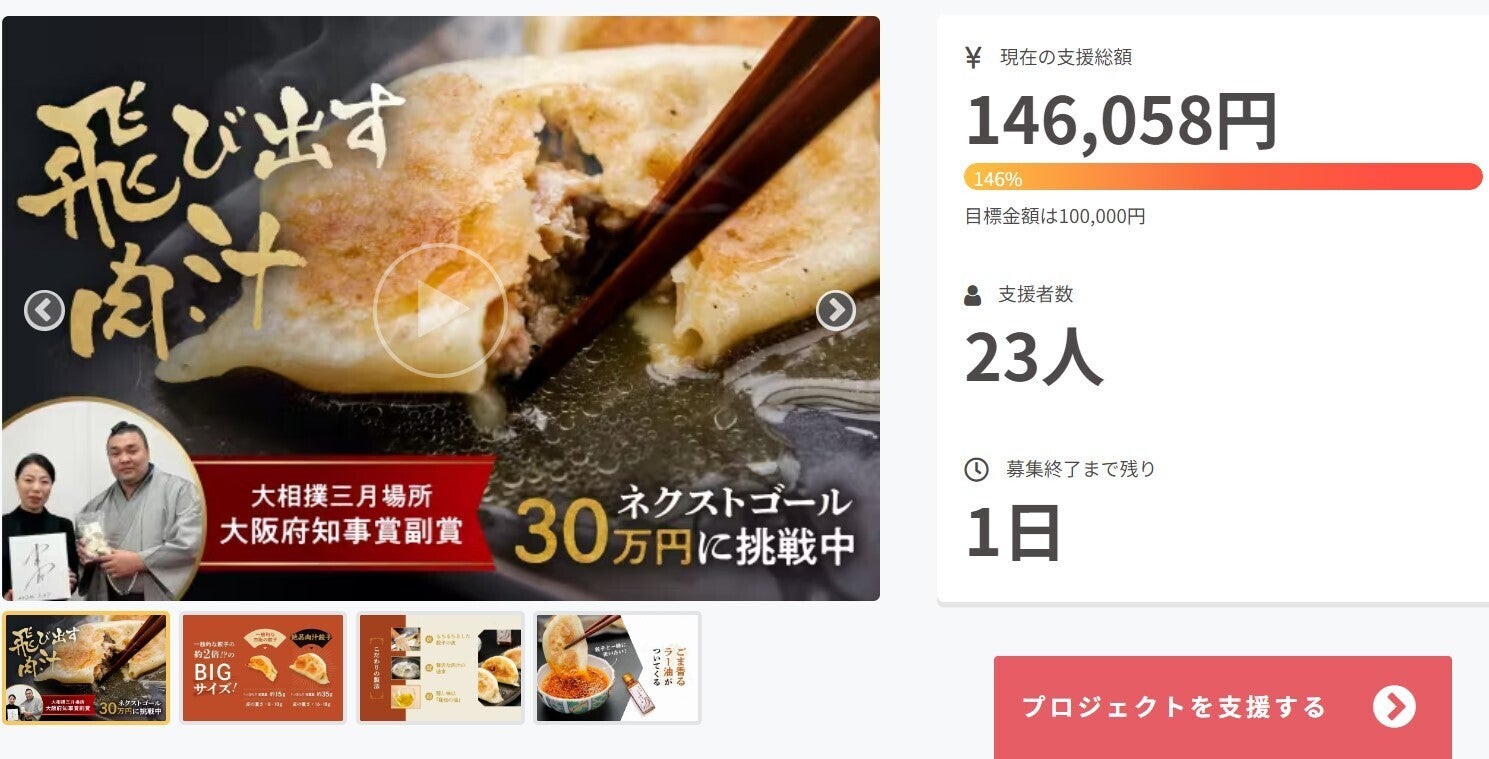The image size is (1489, 759).
Task: Show the ラー油 sauce thumbnail
Action: 618,668
